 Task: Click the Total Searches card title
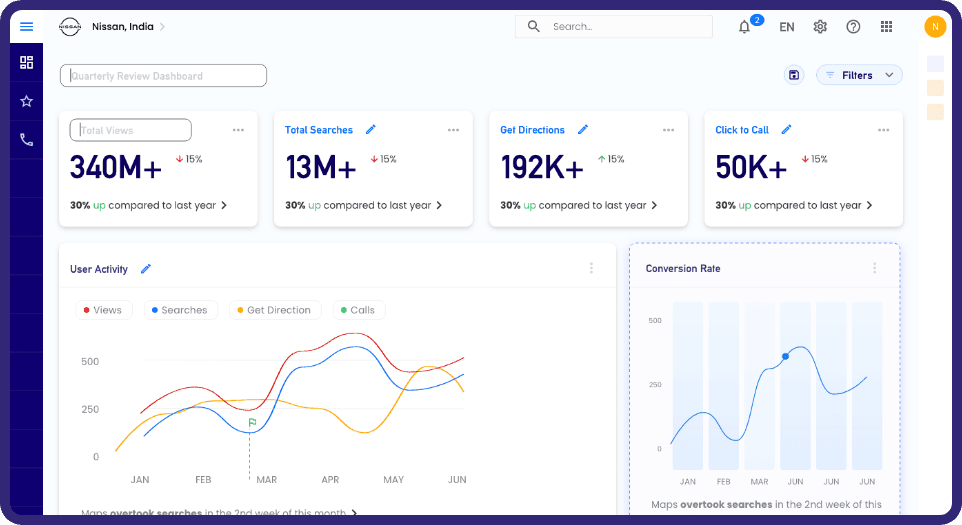click(319, 130)
